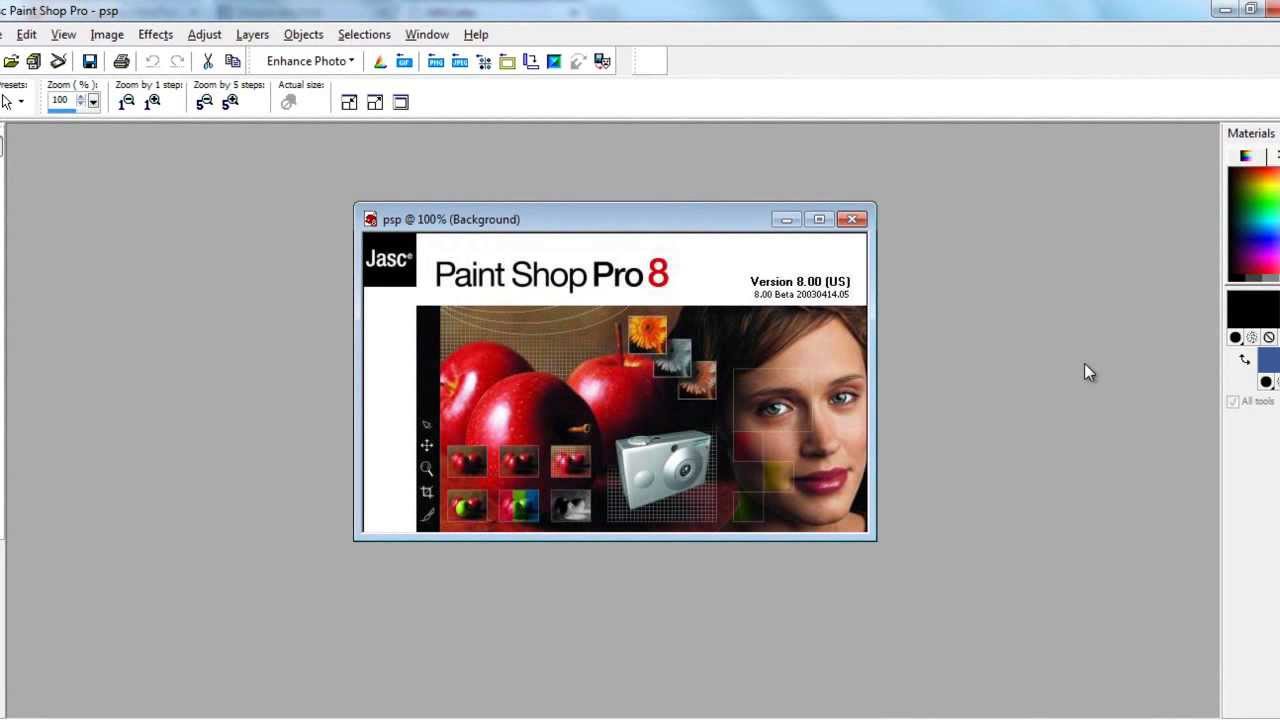This screenshot has height=720, width=1280.
Task: Select the pattern style button under foreground swatch
Action: tap(1252, 338)
